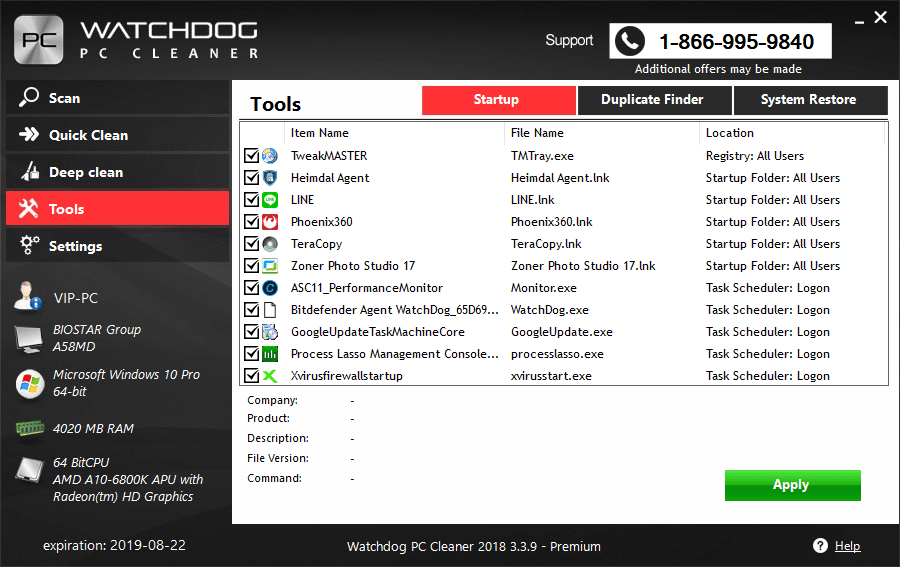This screenshot has height=567, width=900.
Task: Click the green LINE app icon
Action: pyautogui.click(x=270, y=200)
